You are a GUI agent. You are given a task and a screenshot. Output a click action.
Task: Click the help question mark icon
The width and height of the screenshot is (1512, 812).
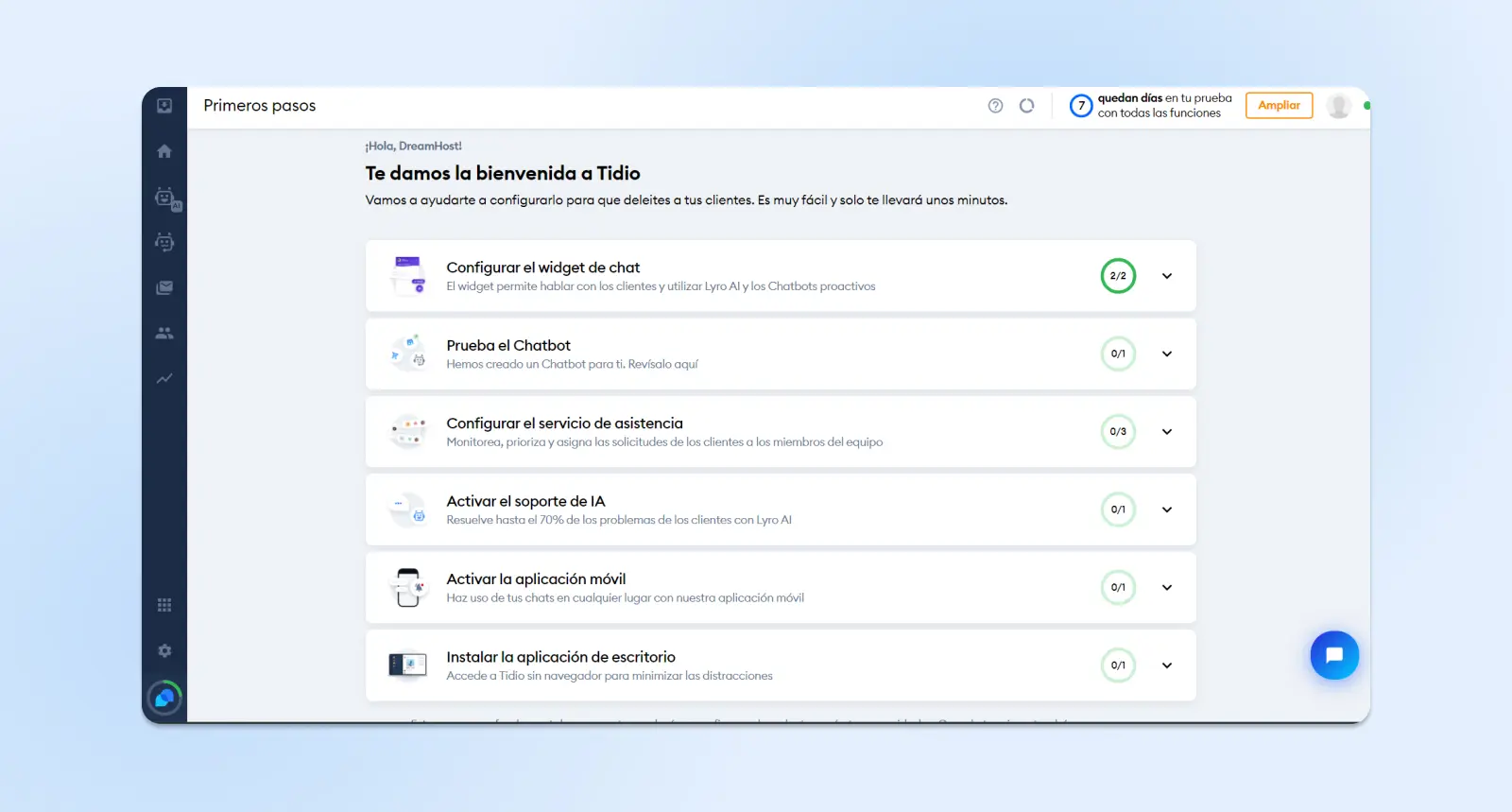[x=995, y=106]
